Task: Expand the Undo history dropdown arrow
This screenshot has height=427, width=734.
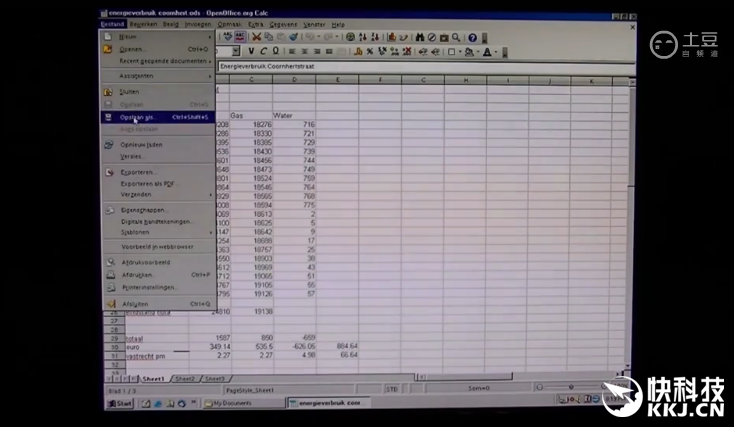Action: (318, 37)
